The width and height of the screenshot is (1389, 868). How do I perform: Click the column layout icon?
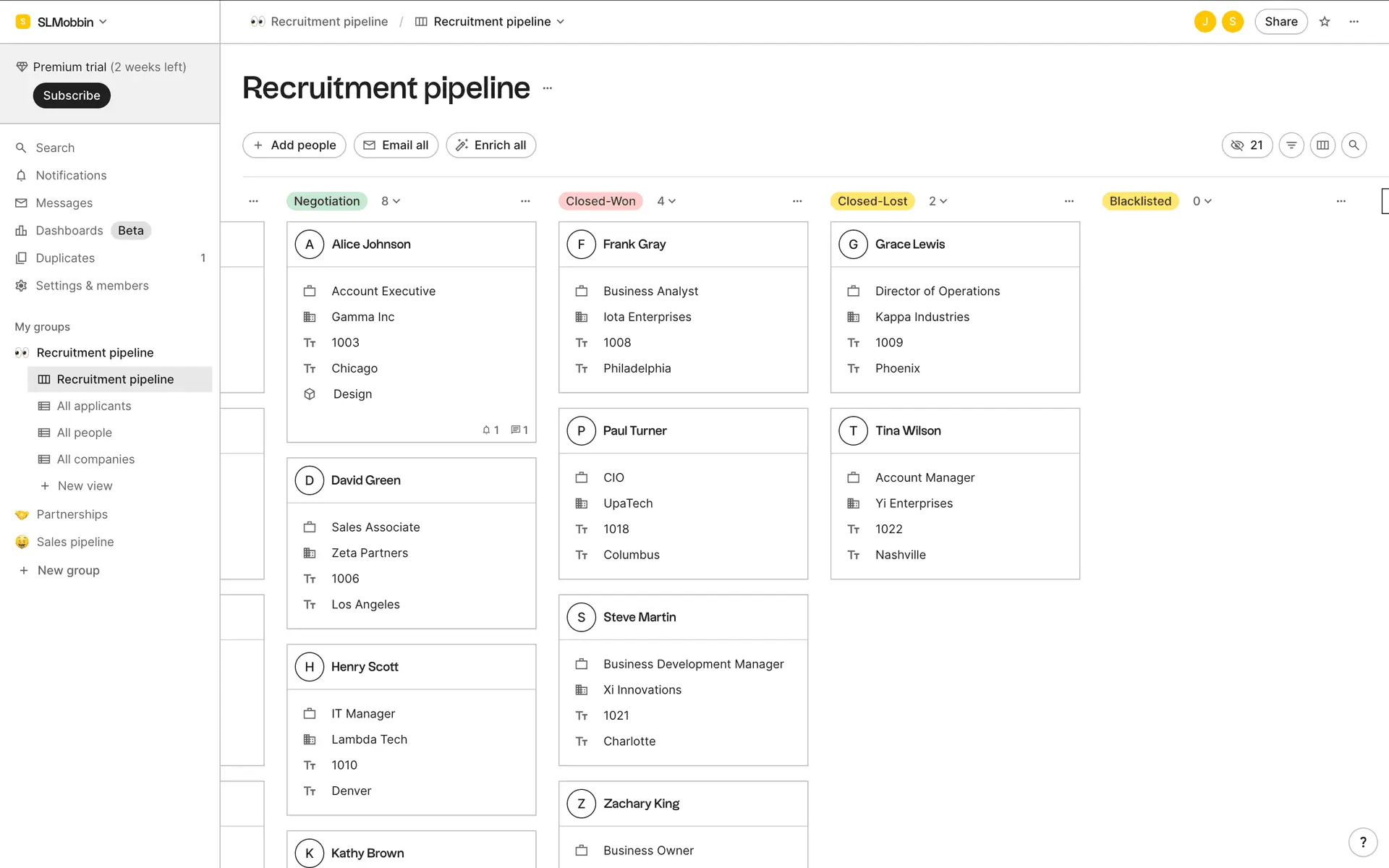tap(1322, 145)
